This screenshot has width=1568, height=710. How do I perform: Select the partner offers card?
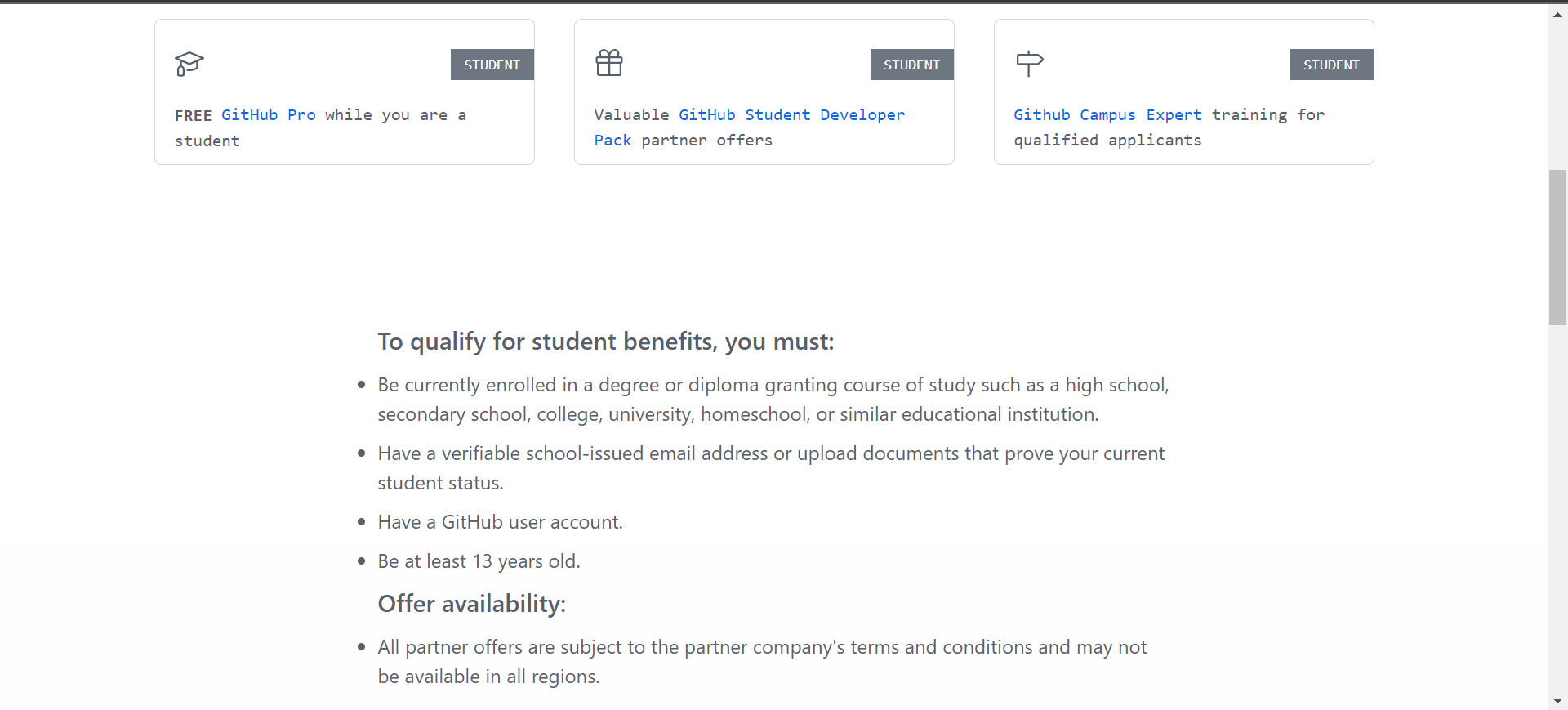764,92
